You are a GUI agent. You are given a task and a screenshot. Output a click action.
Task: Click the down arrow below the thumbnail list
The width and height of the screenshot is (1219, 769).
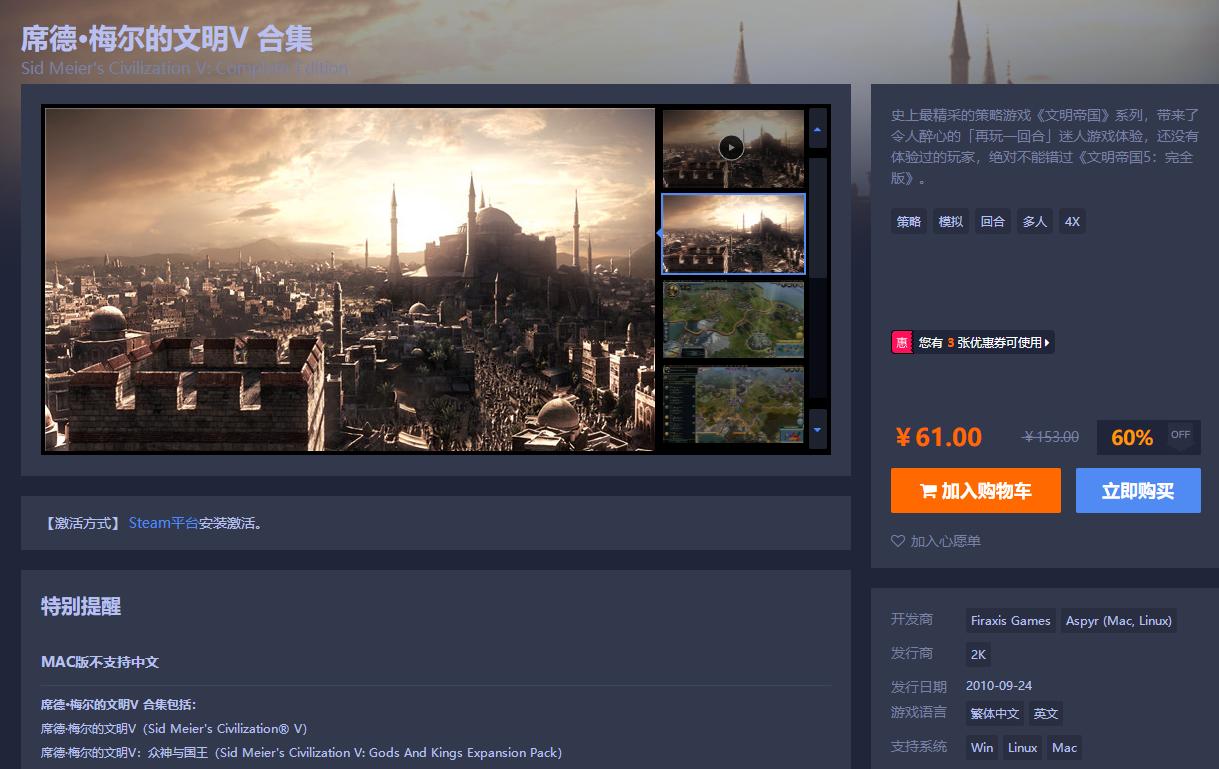pos(817,428)
